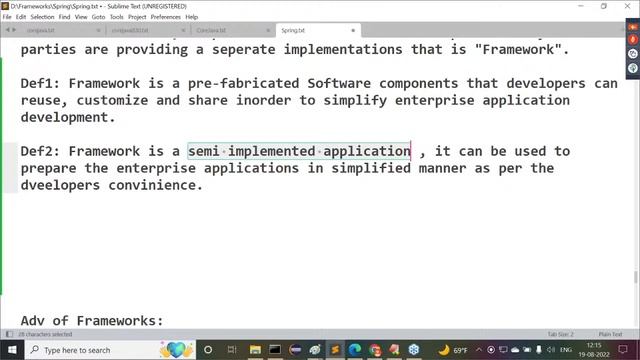
Task: Open the Windows Start menu
Action: [x=12, y=350]
